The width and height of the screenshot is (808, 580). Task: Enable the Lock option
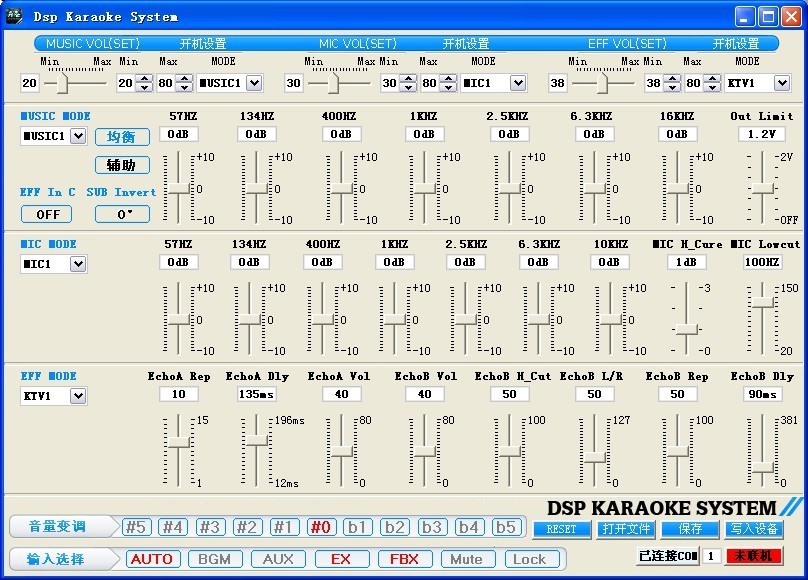(533, 559)
